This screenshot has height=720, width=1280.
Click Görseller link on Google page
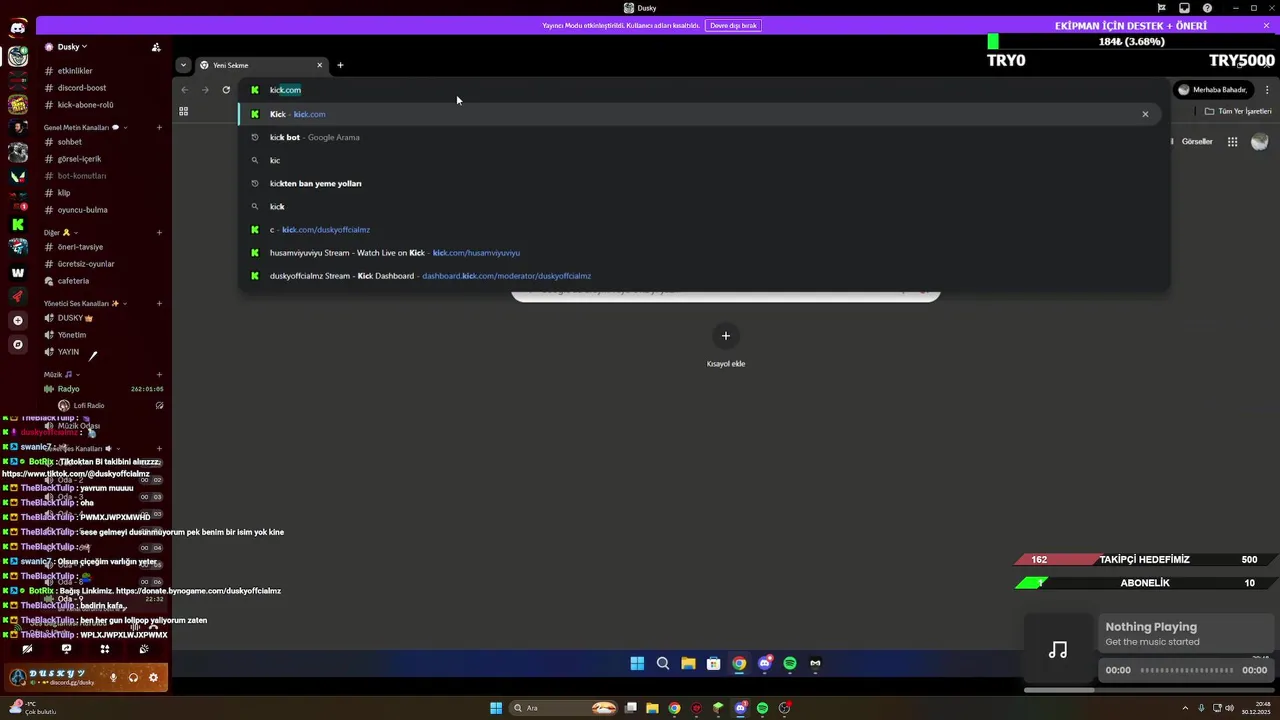point(1197,141)
